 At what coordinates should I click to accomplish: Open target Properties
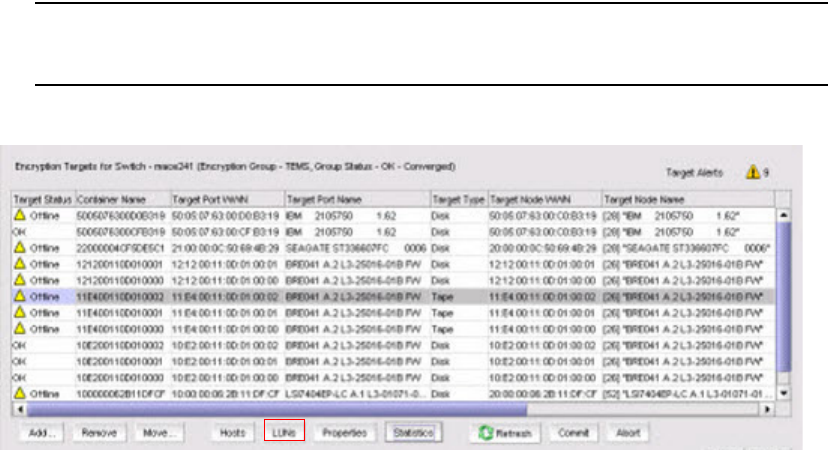pyautogui.click(x=343, y=433)
